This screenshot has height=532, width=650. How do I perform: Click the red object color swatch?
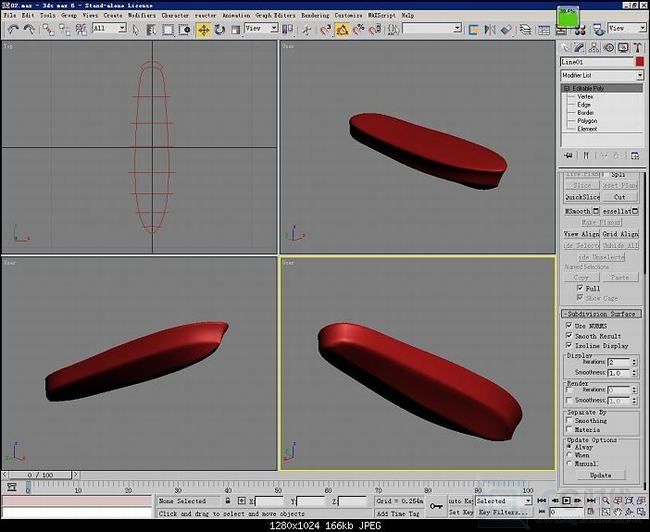(x=640, y=62)
